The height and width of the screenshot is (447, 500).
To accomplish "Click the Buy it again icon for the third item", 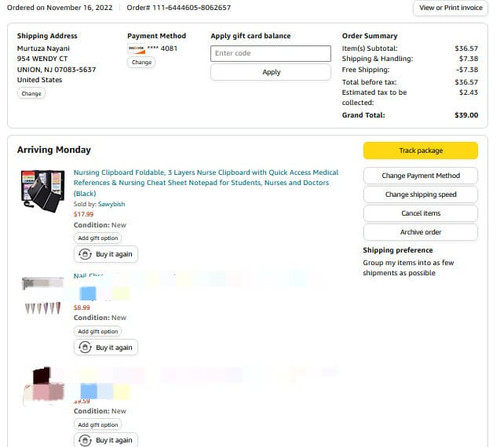I will (x=85, y=440).
